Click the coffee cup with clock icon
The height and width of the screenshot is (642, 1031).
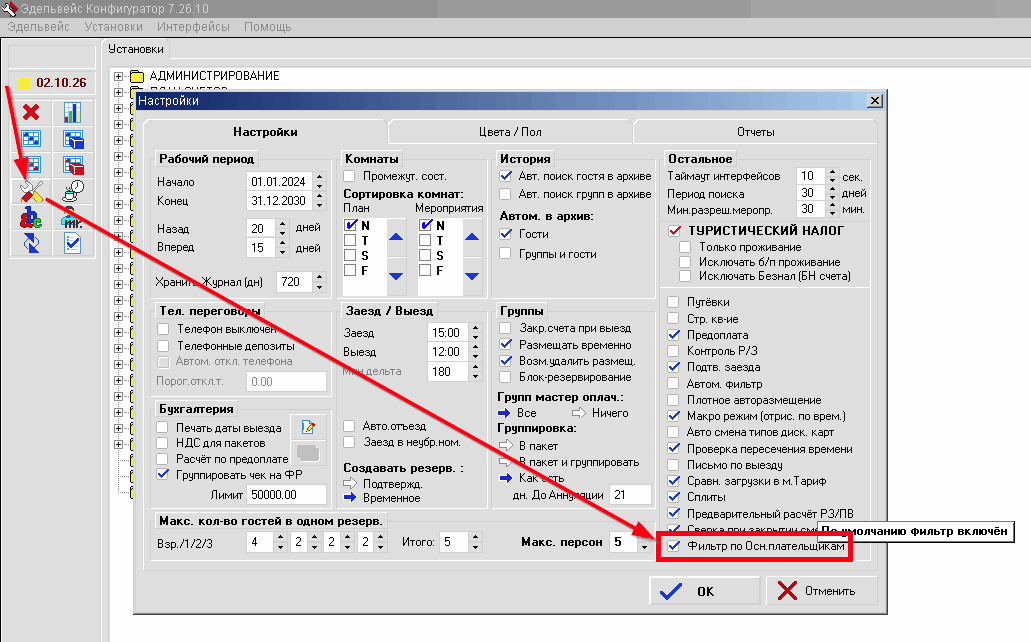(72, 191)
